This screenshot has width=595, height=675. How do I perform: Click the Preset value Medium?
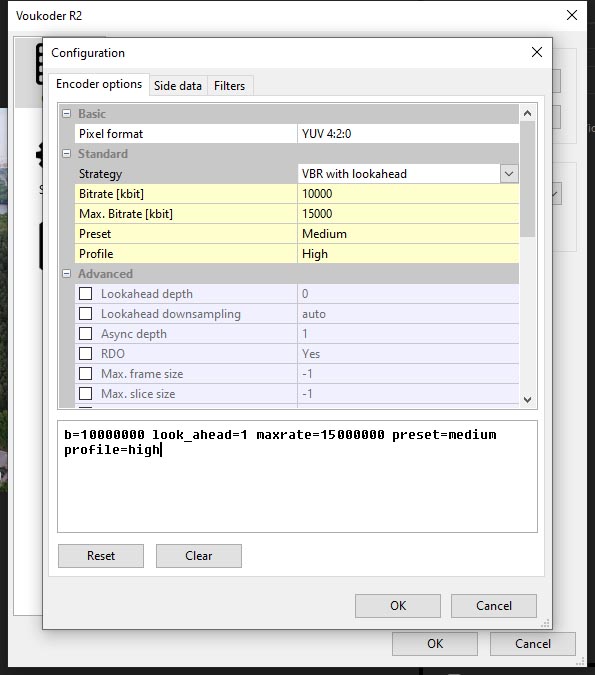click(x=408, y=234)
